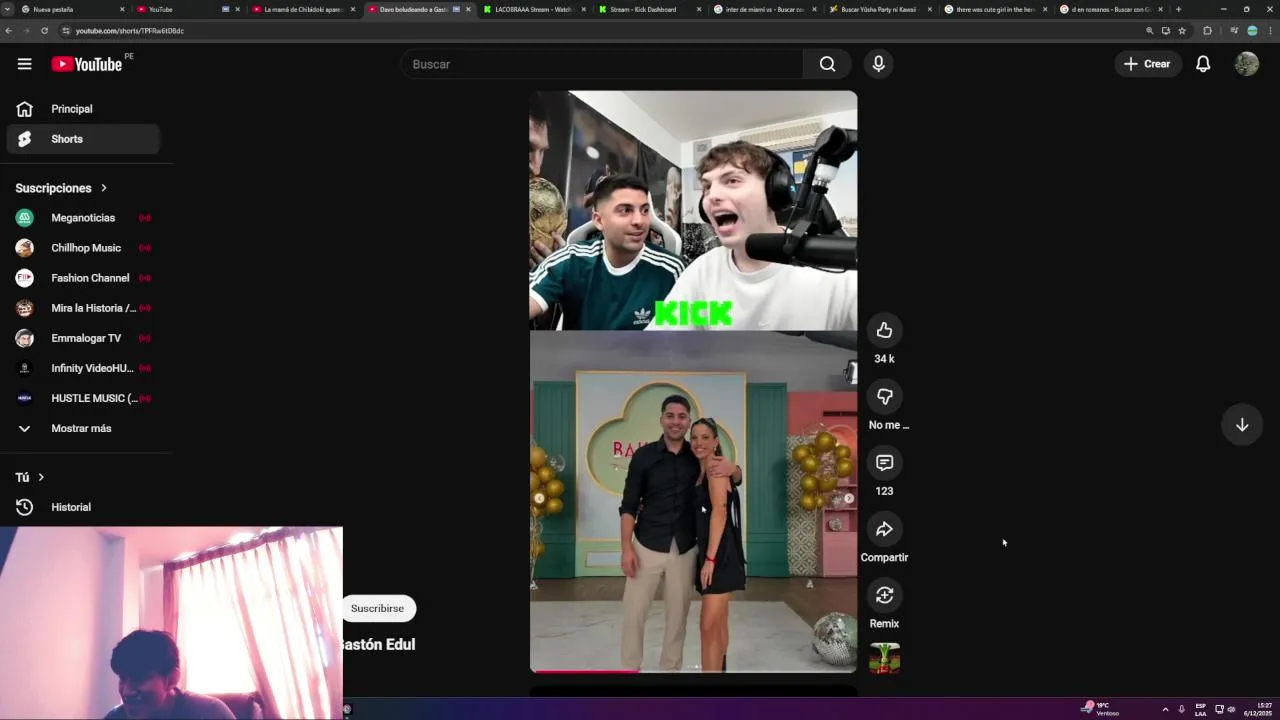Expand the Tú section arrow
Screen dimensions: 1280x720
41,477
